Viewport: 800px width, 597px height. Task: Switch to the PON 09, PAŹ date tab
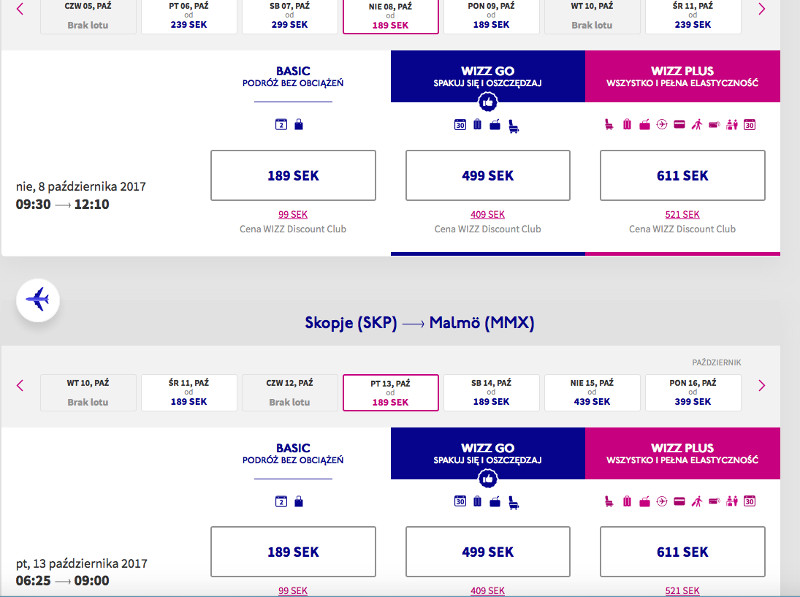tap(491, 16)
